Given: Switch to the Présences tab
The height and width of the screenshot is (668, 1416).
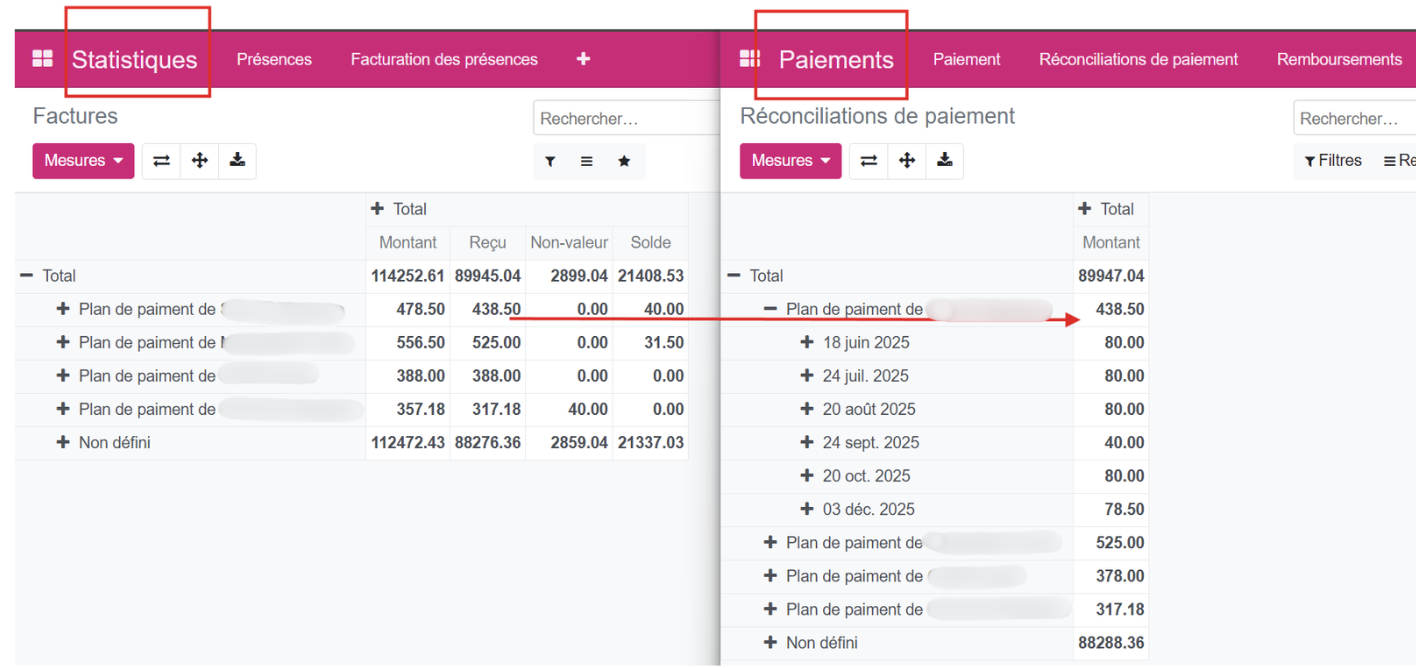Looking at the screenshot, I should (274, 59).
